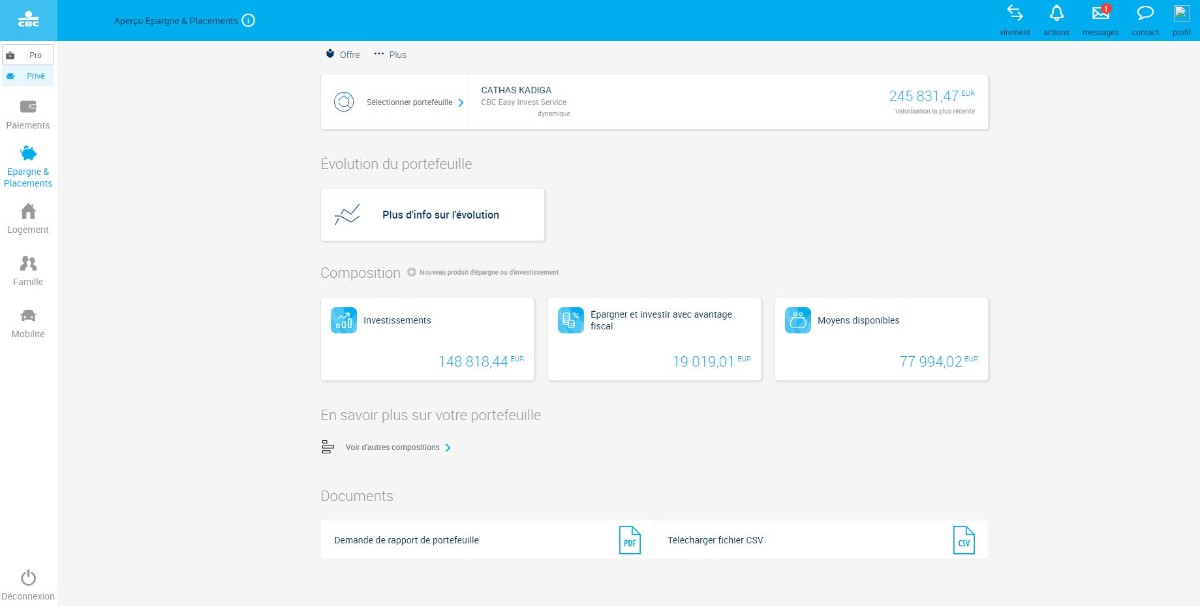Open Paiements in the sidebar
This screenshot has width=1200, height=606.
28,114
